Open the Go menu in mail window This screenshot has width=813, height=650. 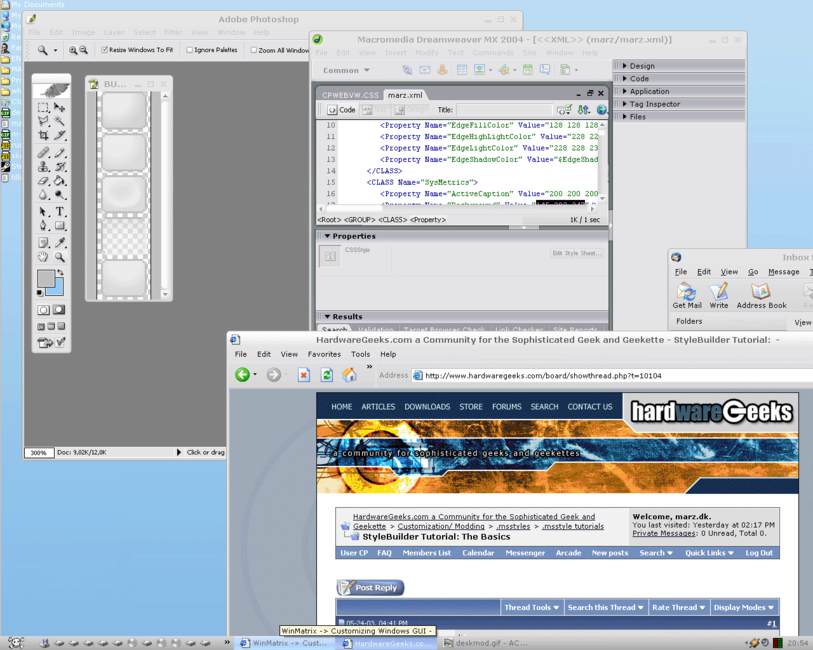pyautogui.click(x=753, y=272)
